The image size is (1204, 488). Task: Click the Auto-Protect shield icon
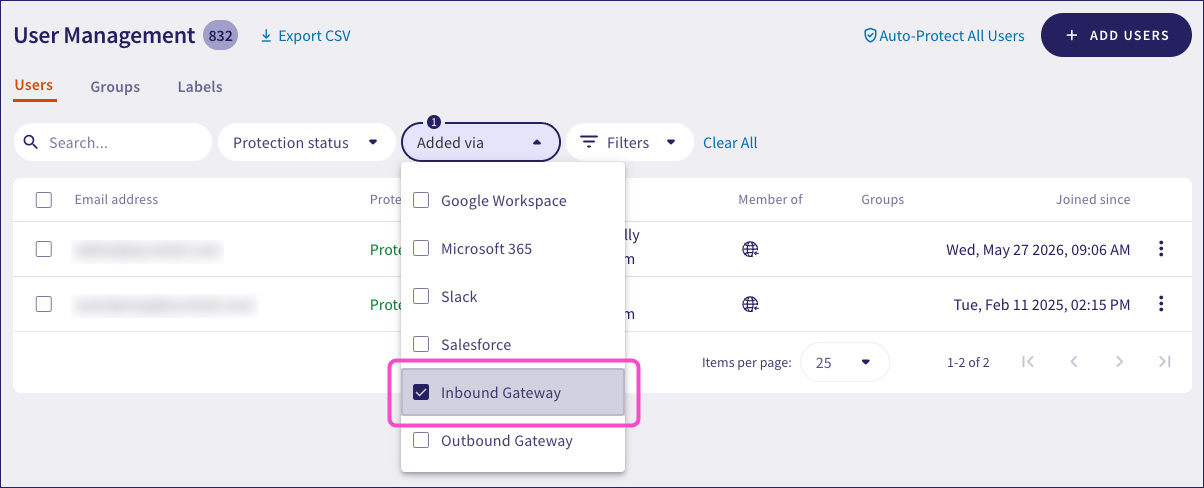point(870,36)
